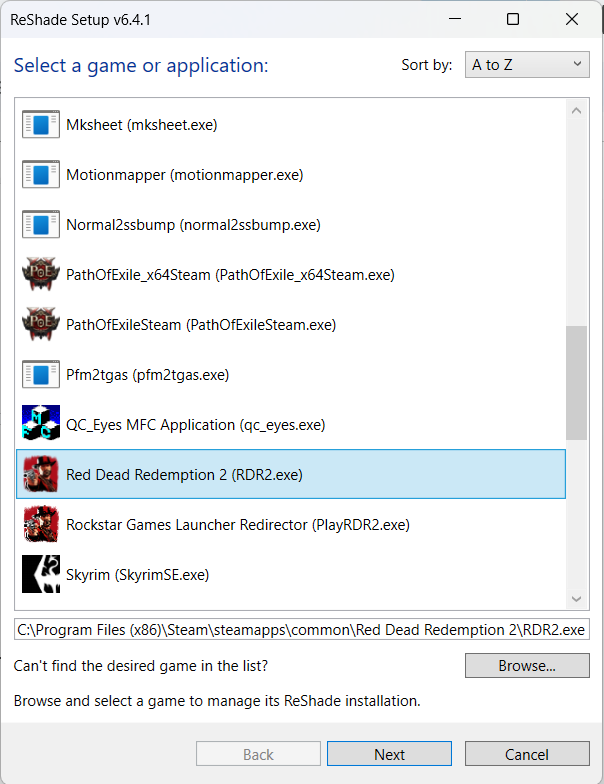The width and height of the screenshot is (604, 784).
Task: Select Mksheet (mksheet.exe) entry text
Action: coord(142,124)
